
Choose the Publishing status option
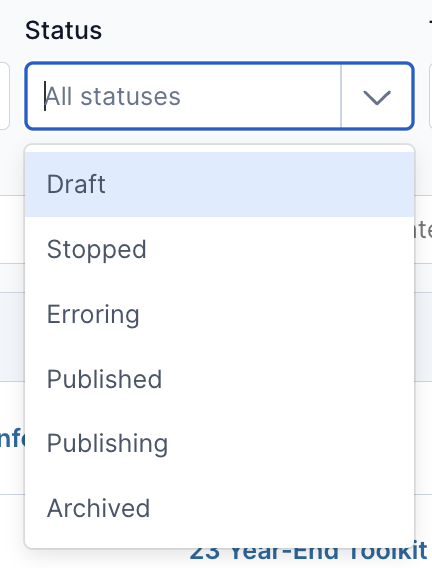click(219, 443)
